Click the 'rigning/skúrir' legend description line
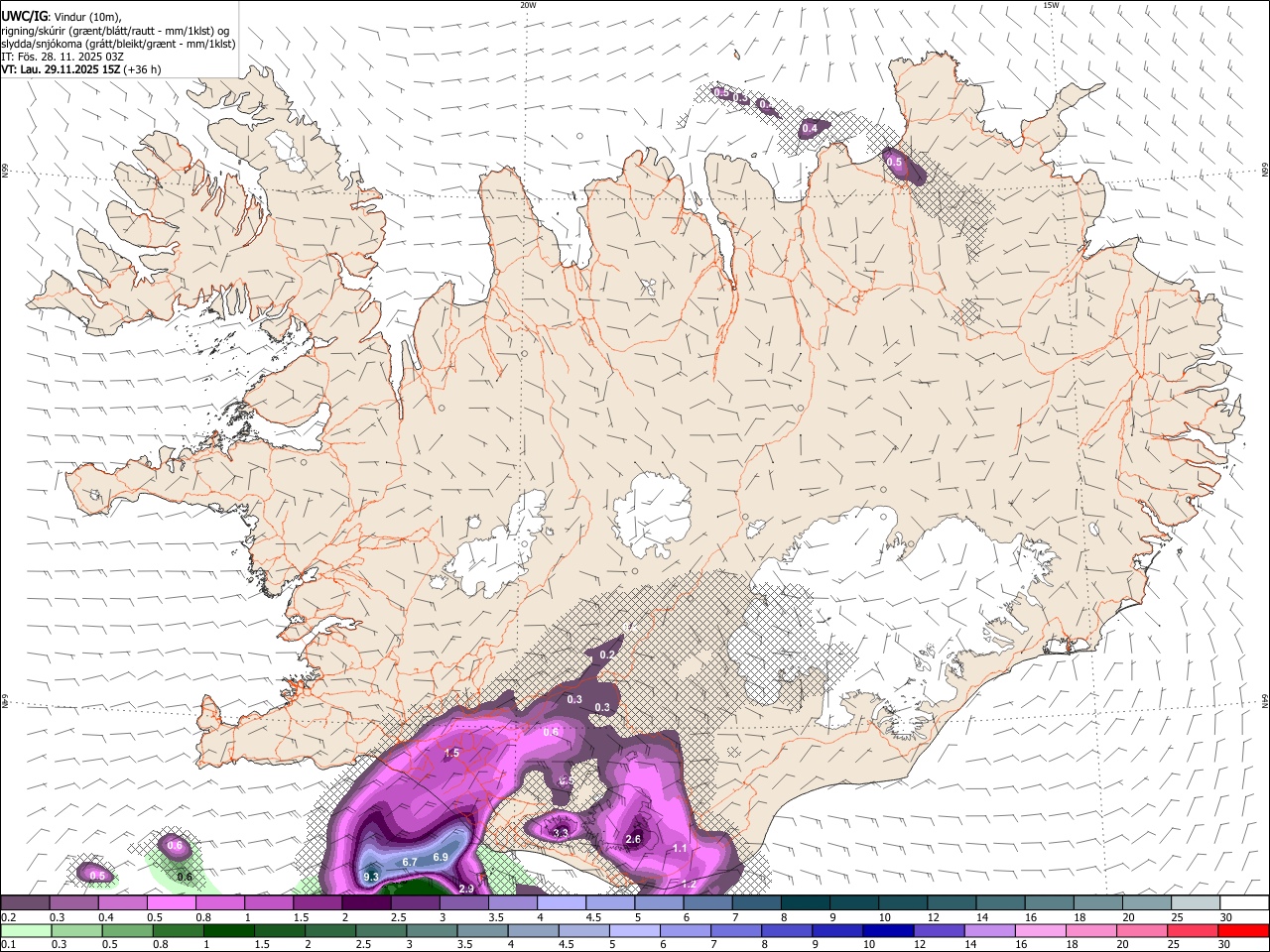Image resolution: width=1270 pixels, height=952 pixels. click(x=115, y=31)
